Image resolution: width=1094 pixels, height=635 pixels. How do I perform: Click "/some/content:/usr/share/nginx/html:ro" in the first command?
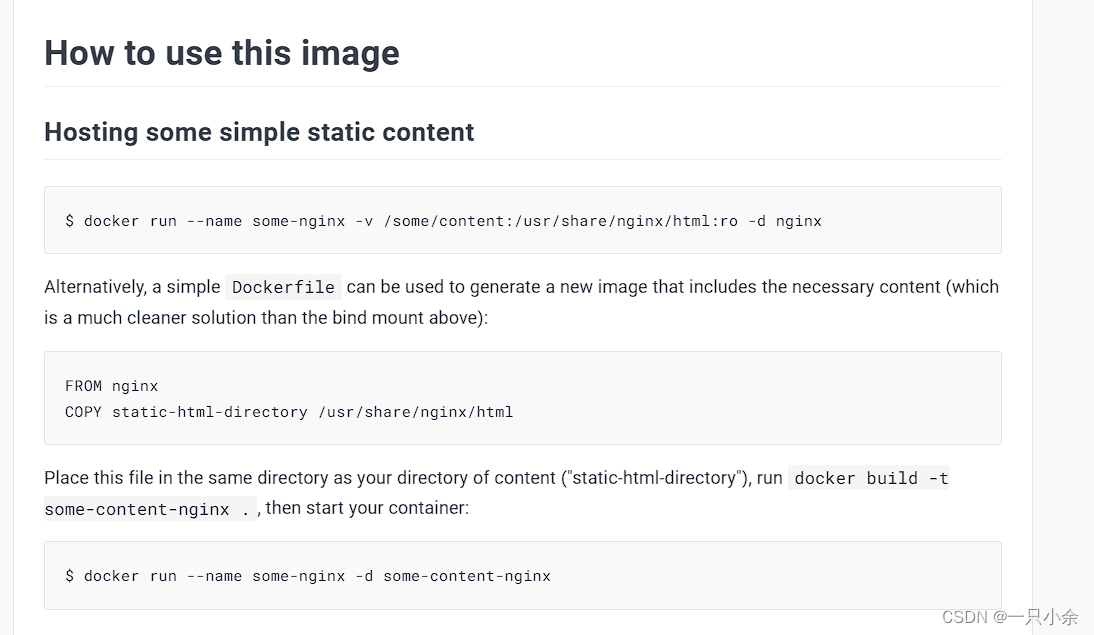560,221
